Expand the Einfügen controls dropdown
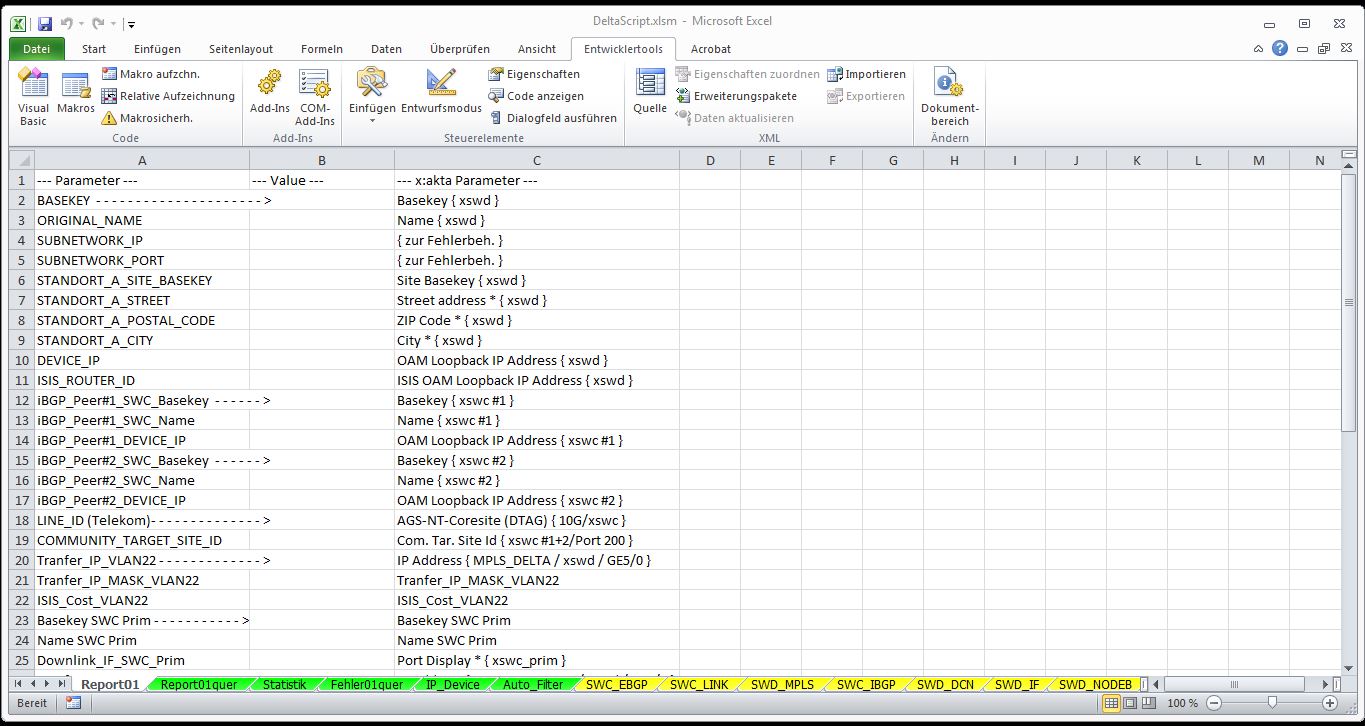This screenshot has width=1365, height=726. [x=372, y=120]
